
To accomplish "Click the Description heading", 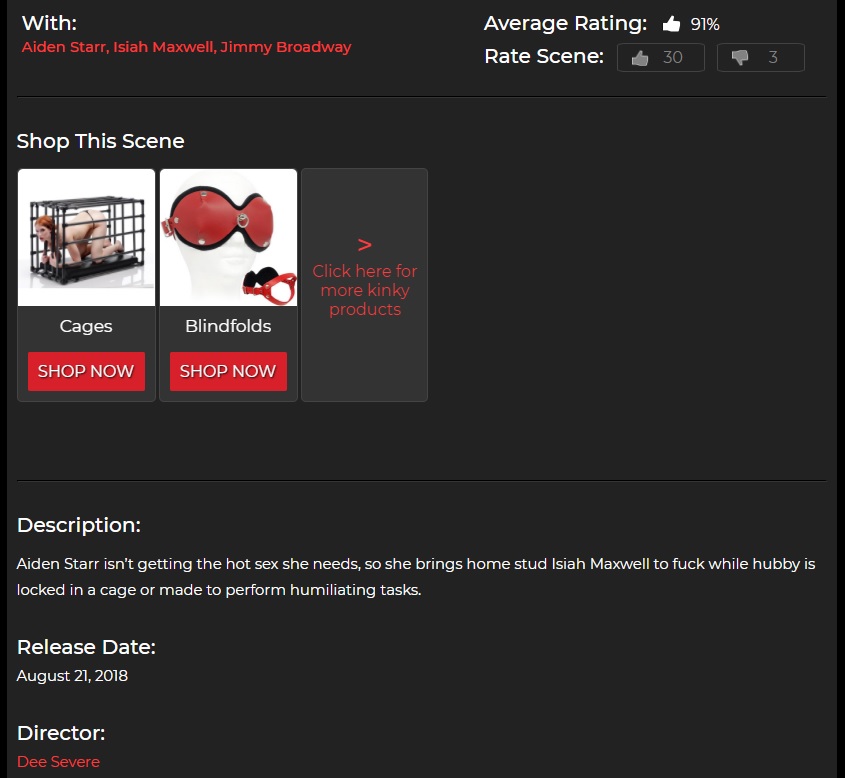I will point(79,525).
